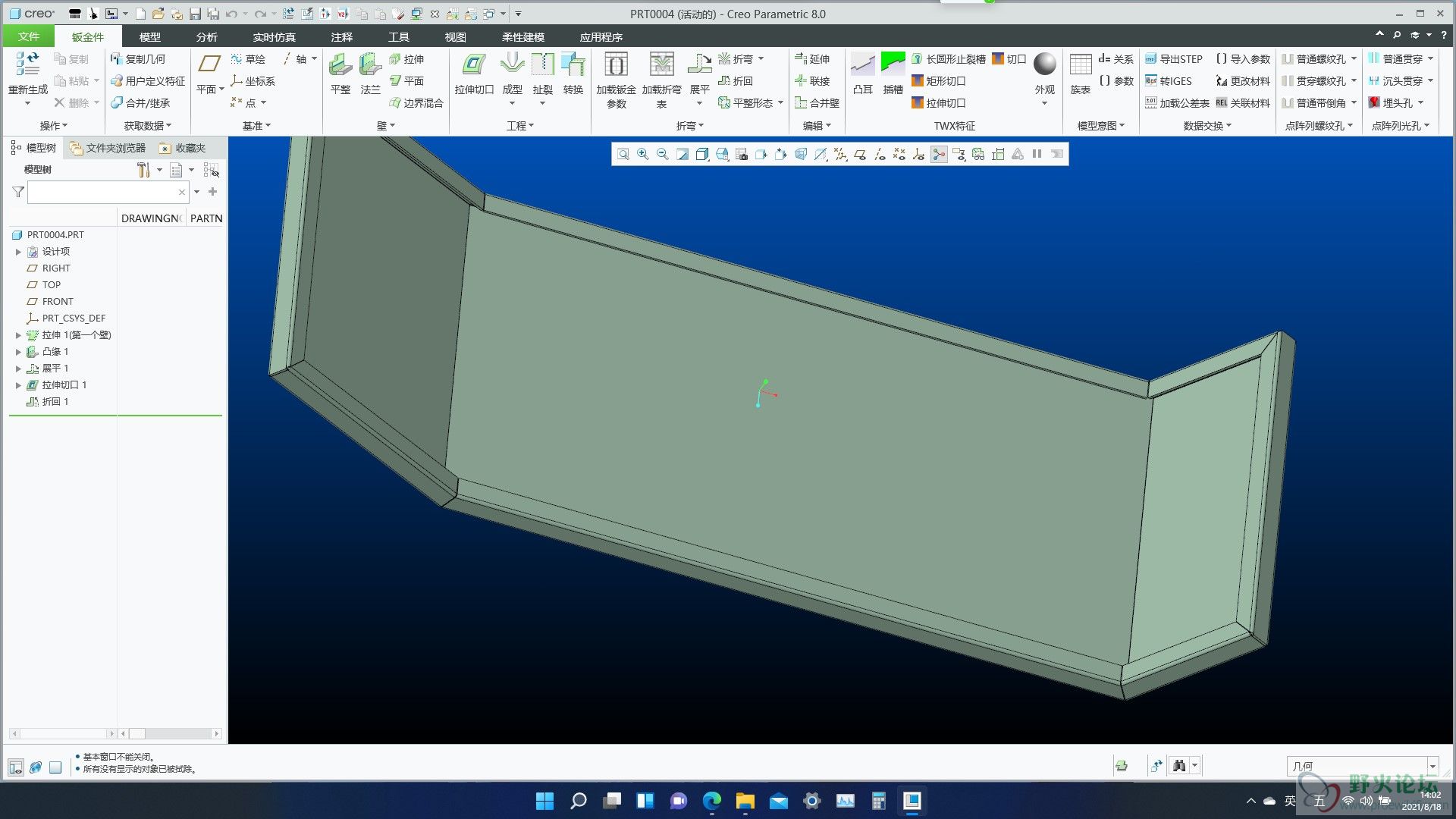Toggle full screen icon in status bar
The image size is (1456, 819).
pos(55,767)
